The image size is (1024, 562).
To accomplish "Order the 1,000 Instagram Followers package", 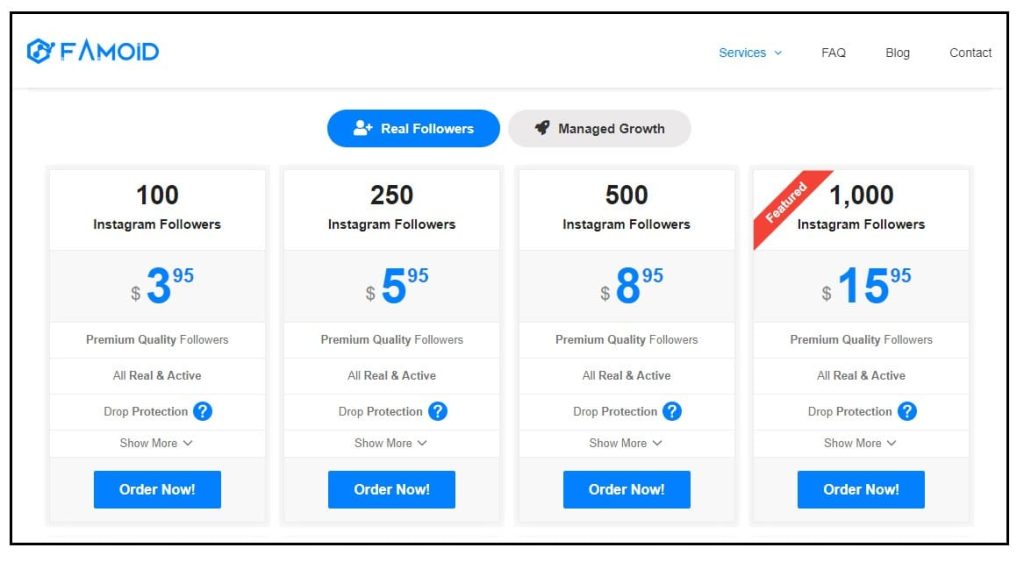I will pos(861,490).
